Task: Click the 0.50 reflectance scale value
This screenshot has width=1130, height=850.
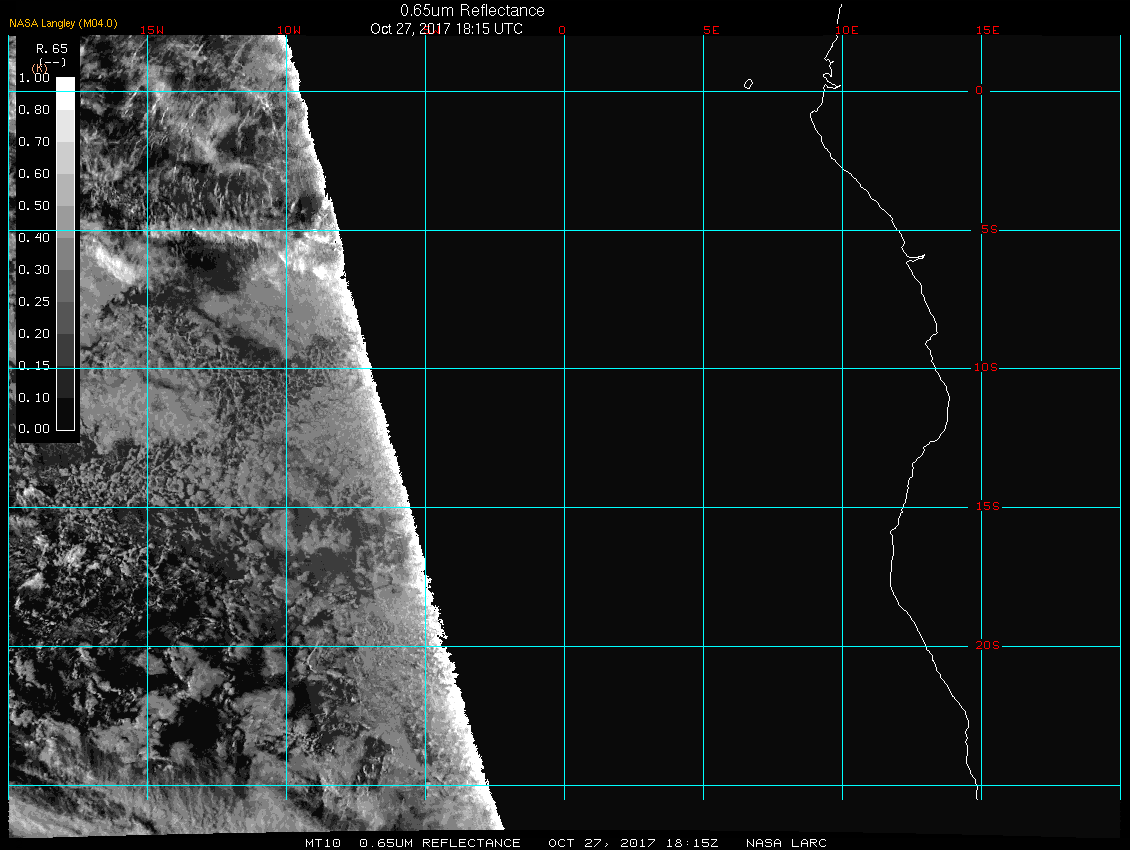Action: point(34,205)
